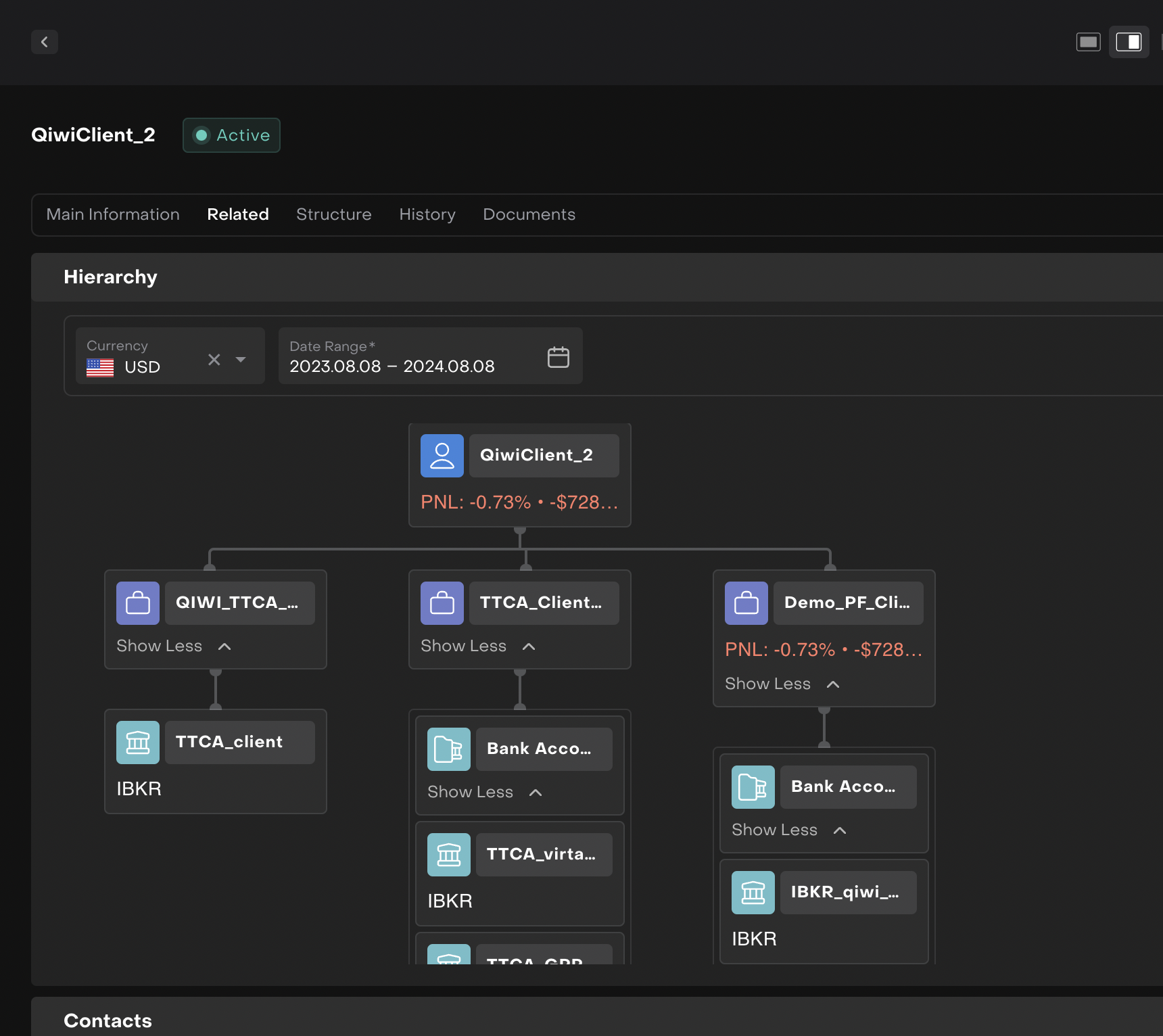Click the TTCA_virta bank icon
The height and width of the screenshot is (1036, 1163).
coord(449,855)
